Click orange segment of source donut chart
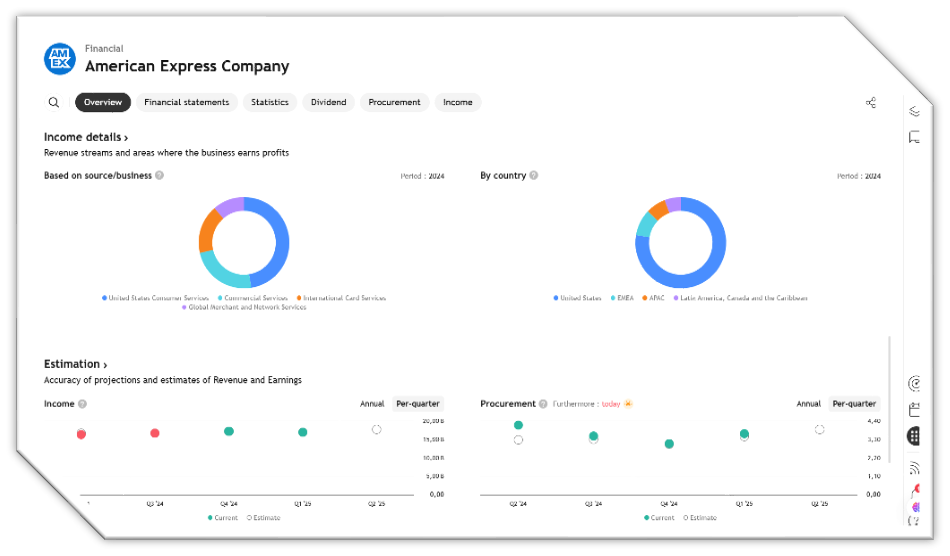Viewport: 950px width, 556px height. click(208, 230)
